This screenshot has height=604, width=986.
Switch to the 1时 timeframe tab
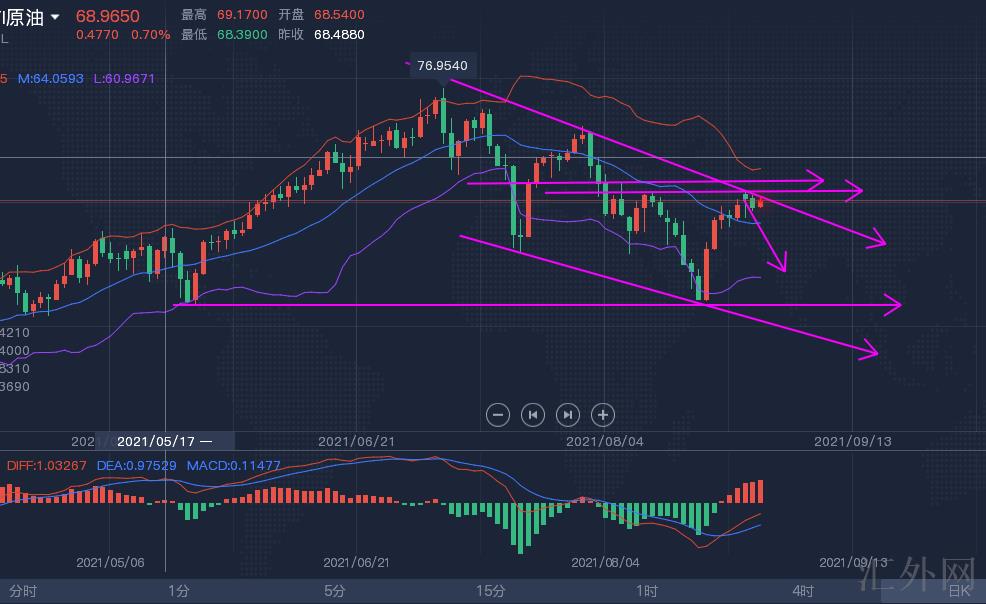tap(646, 591)
